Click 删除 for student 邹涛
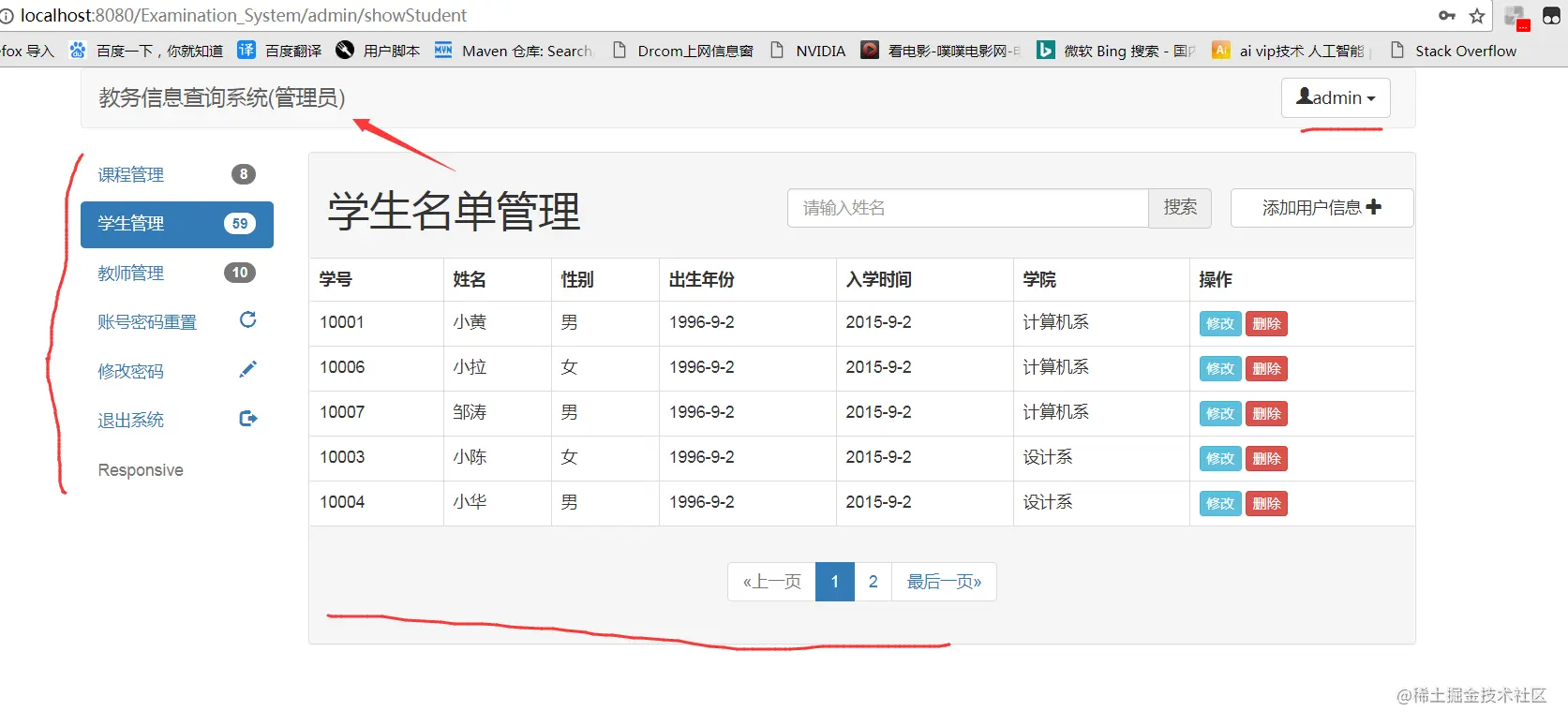 [x=1266, y=413]
